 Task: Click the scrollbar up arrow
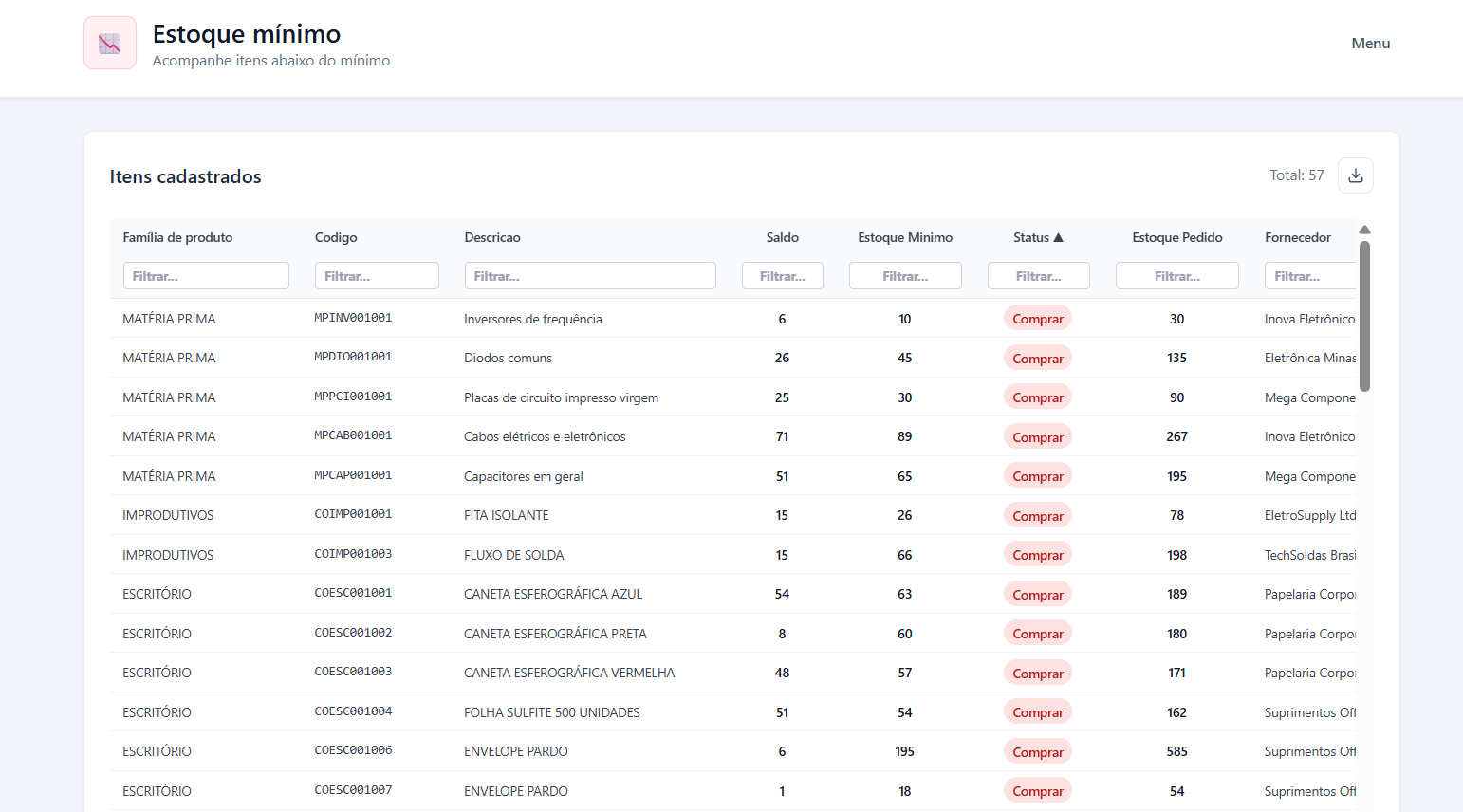pos(1364,230)
